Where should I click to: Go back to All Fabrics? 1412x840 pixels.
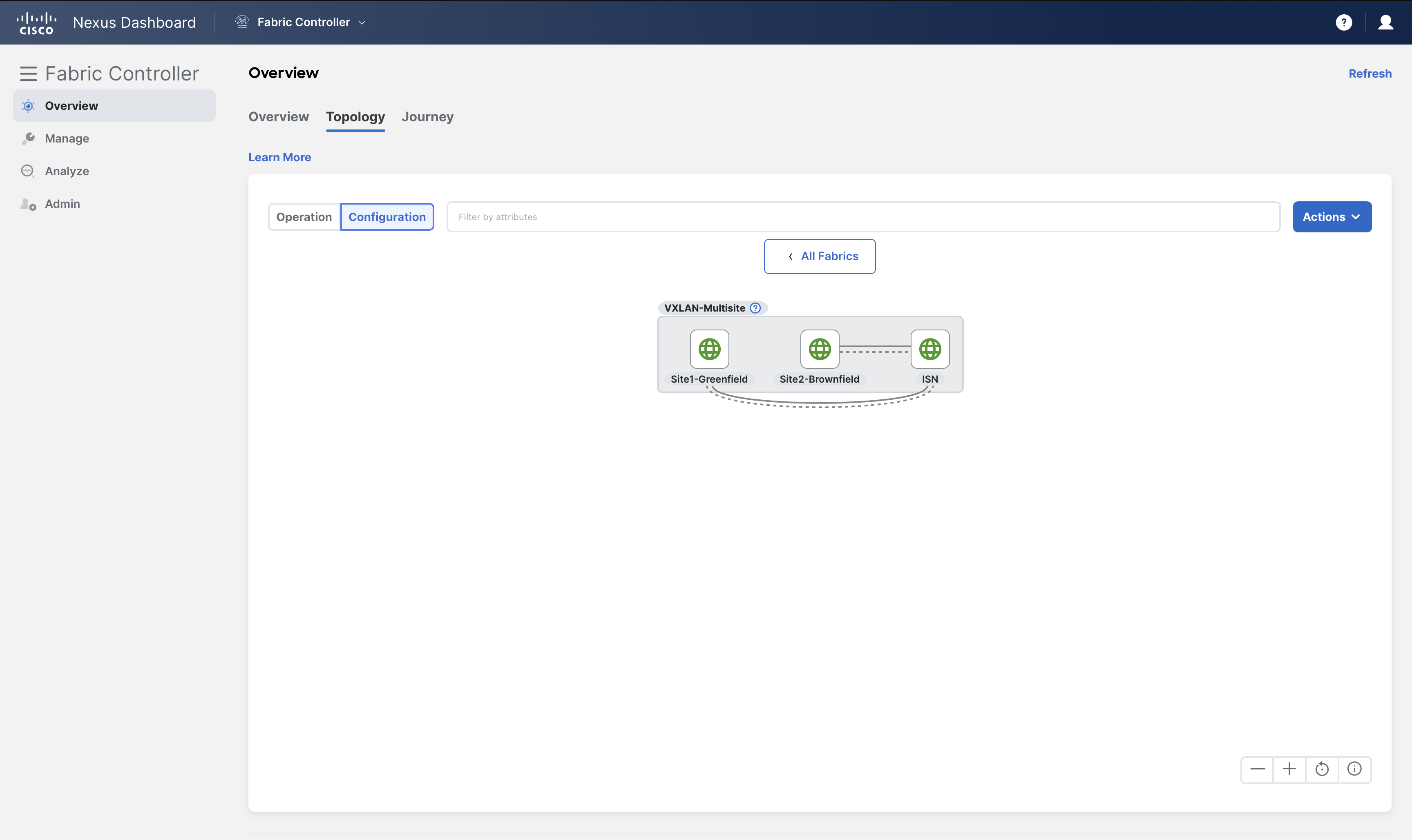point(820,256)
